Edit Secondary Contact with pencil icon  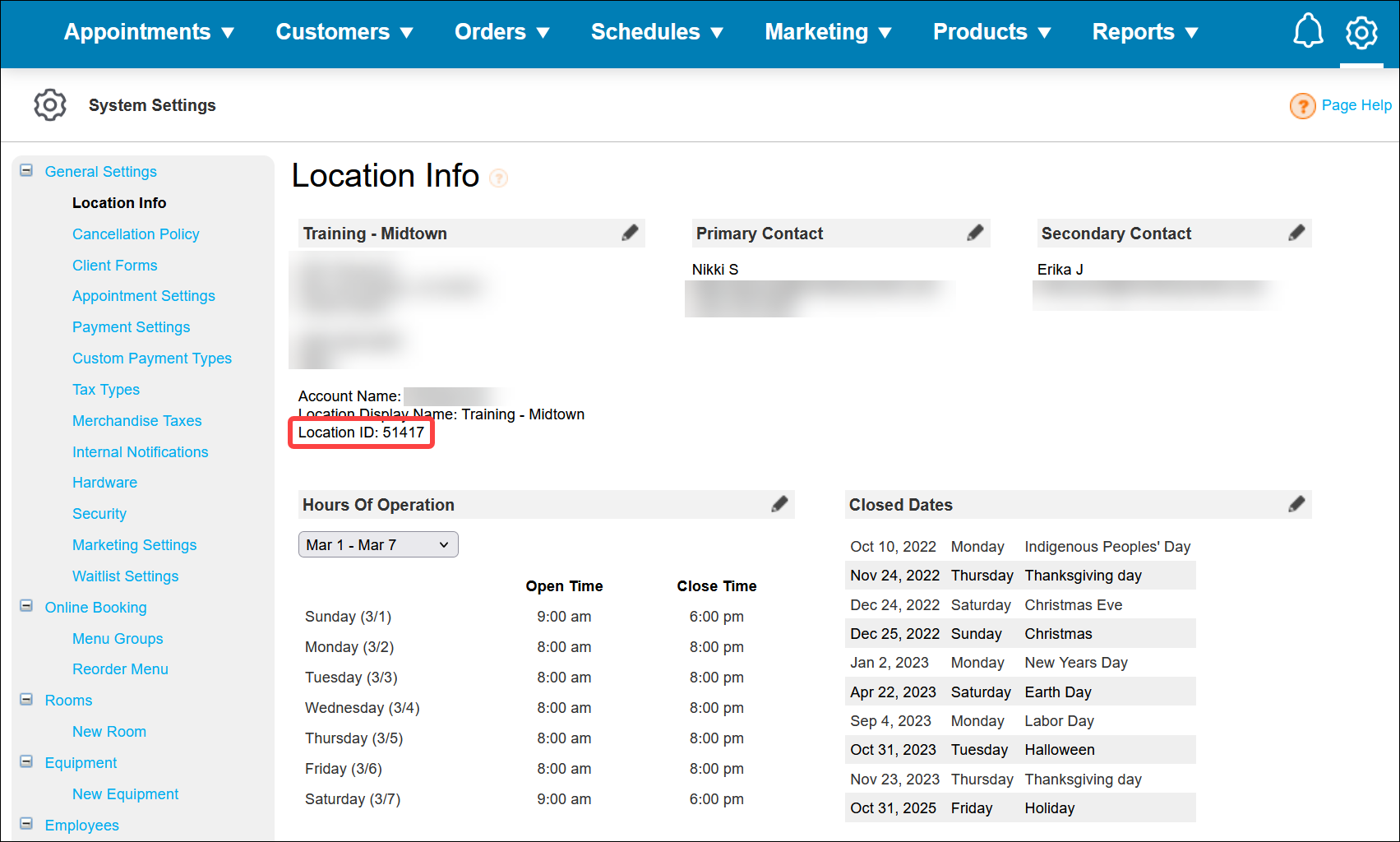point(1296,233)
